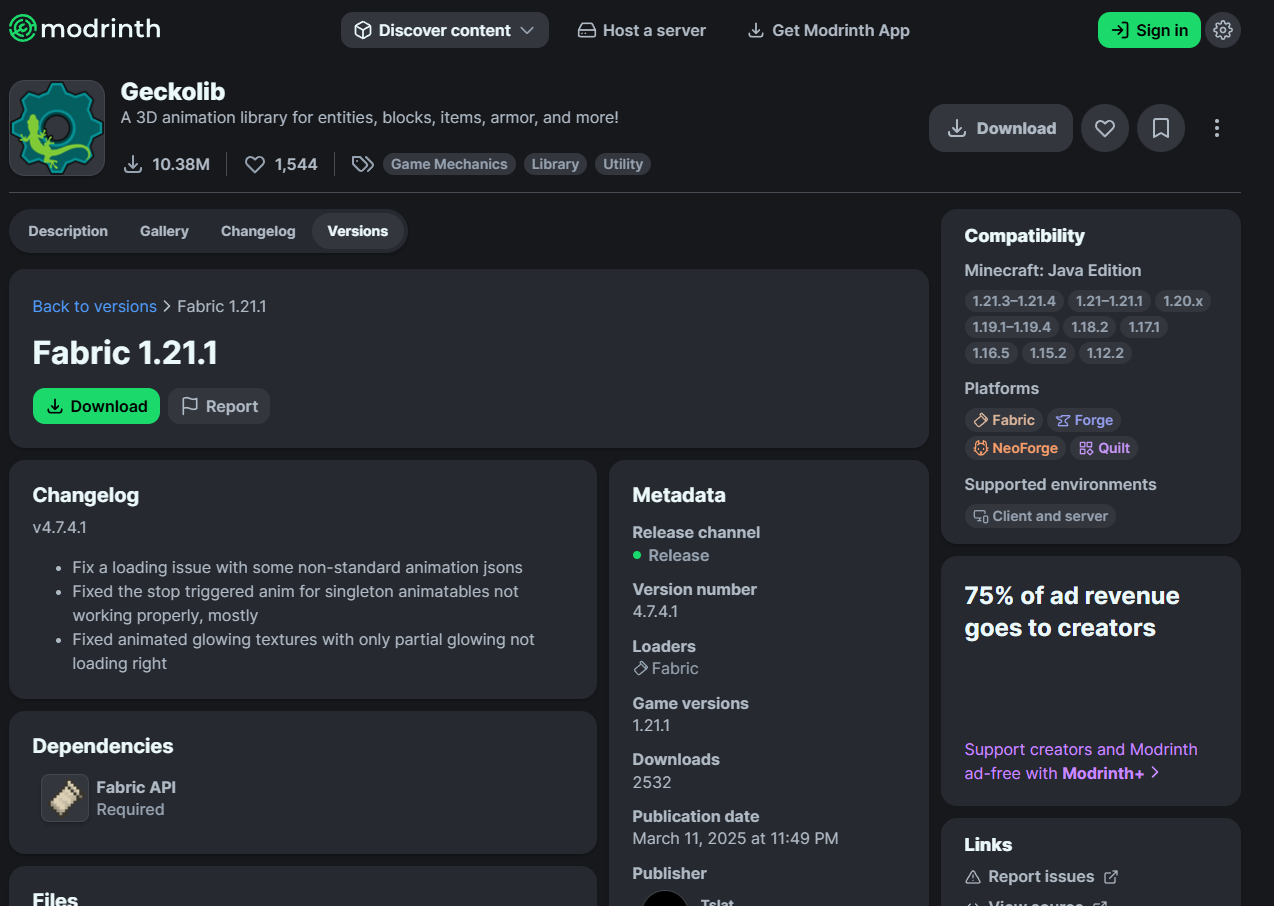
Task: Switch to the Gallery tab
Action: pos(164,231)
